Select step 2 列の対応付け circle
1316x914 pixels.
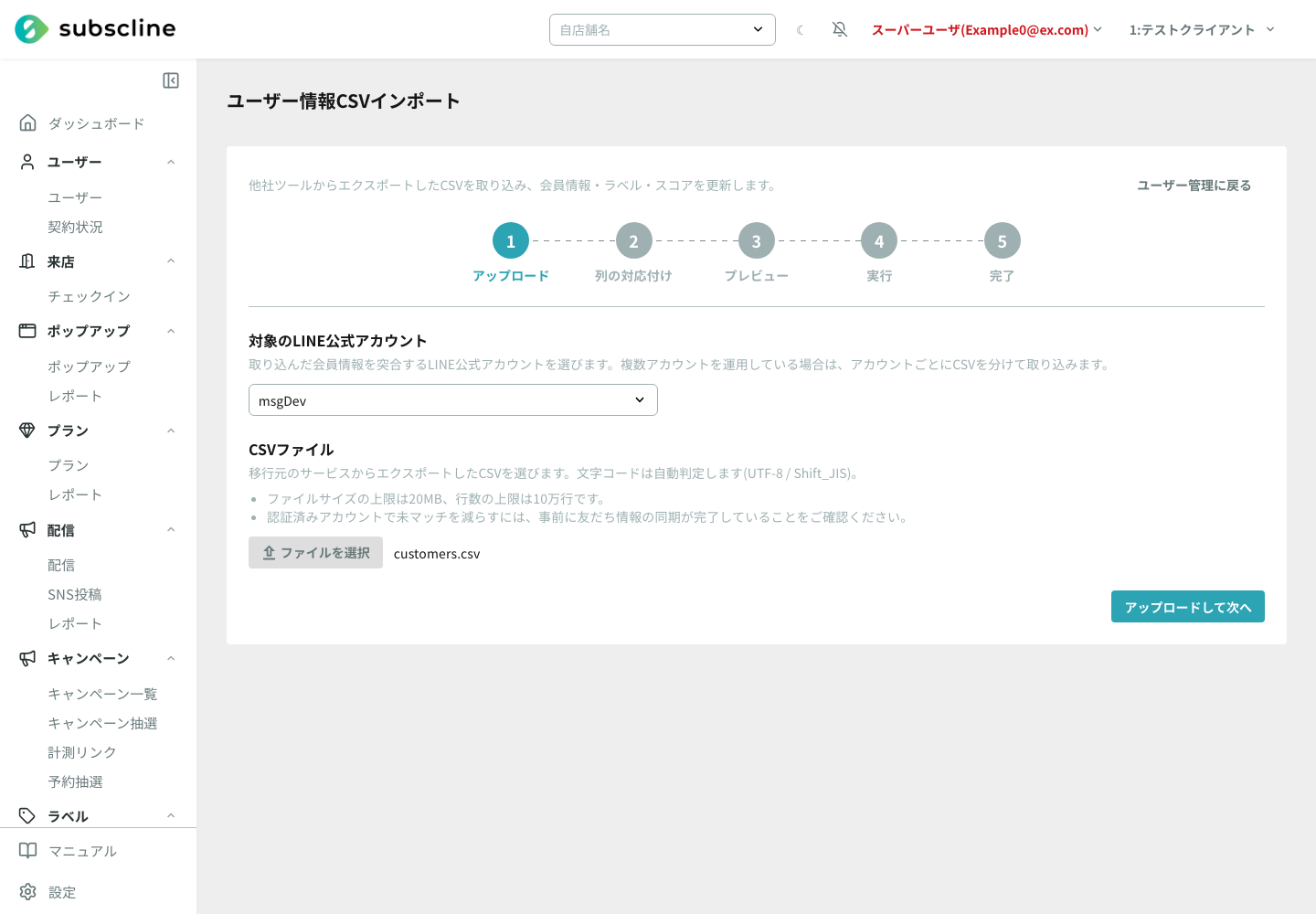point(633,241)
